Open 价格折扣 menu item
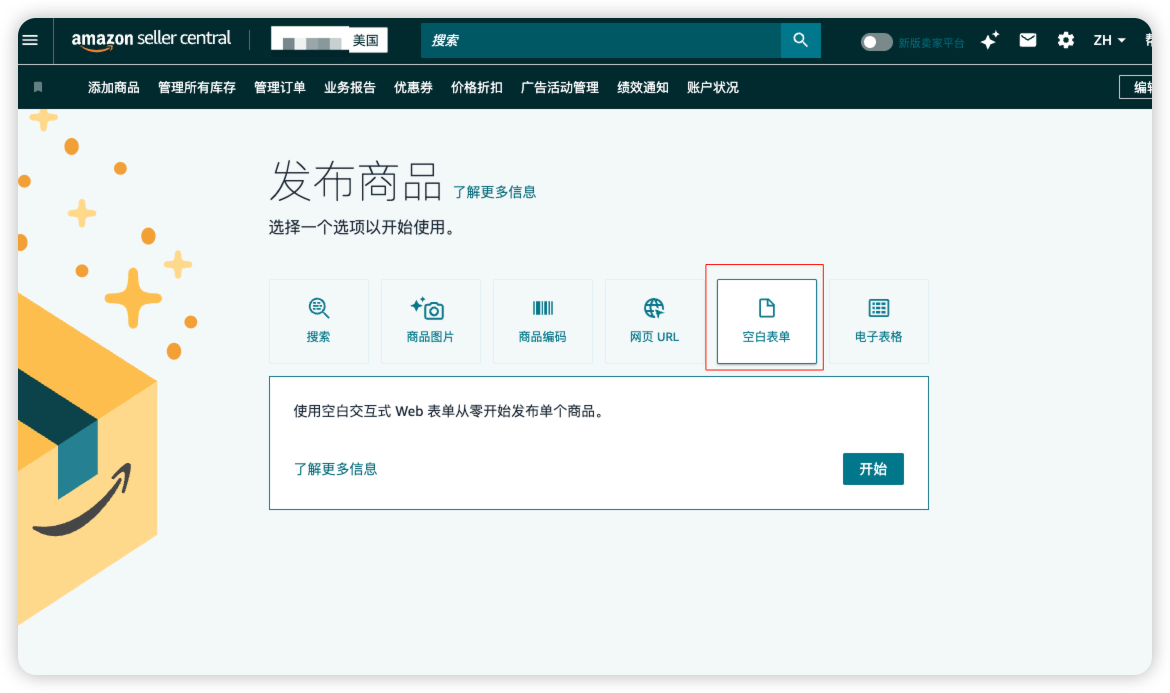Viewport: 1170px width, 693px height. pos(477,87)
